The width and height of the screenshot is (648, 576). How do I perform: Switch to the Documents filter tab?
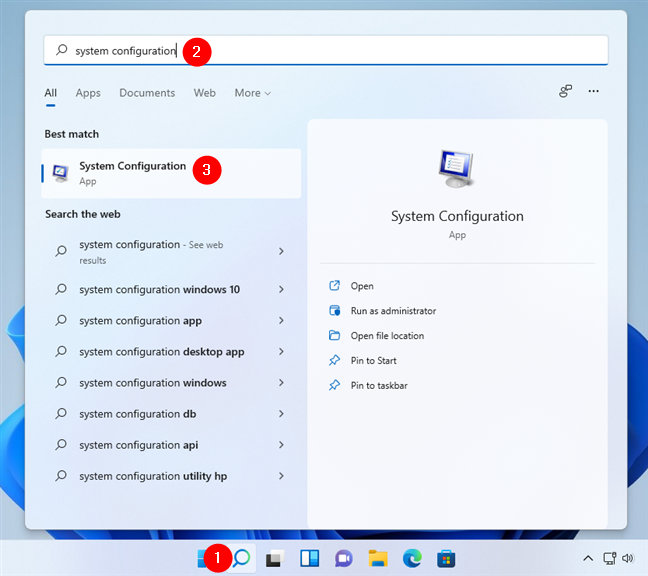click(x=147, y=93)
